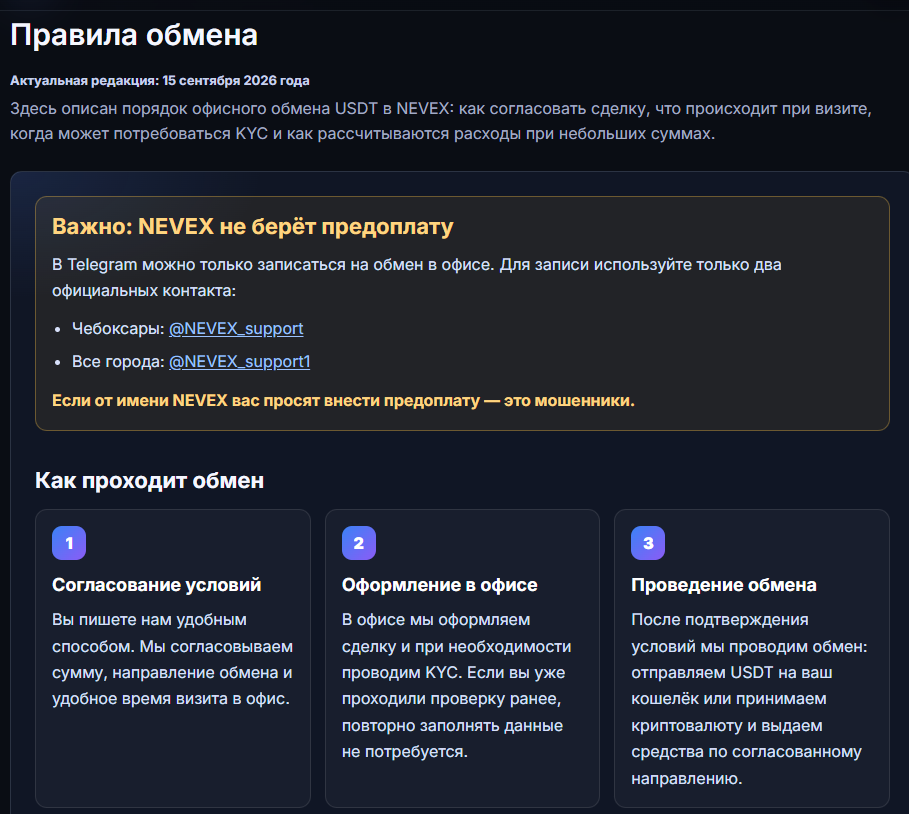Image resolution: width=909 pixels, height=814 pixels.
Task: Click the "Правила обмена" page heading
Action: tap(134, 35)
